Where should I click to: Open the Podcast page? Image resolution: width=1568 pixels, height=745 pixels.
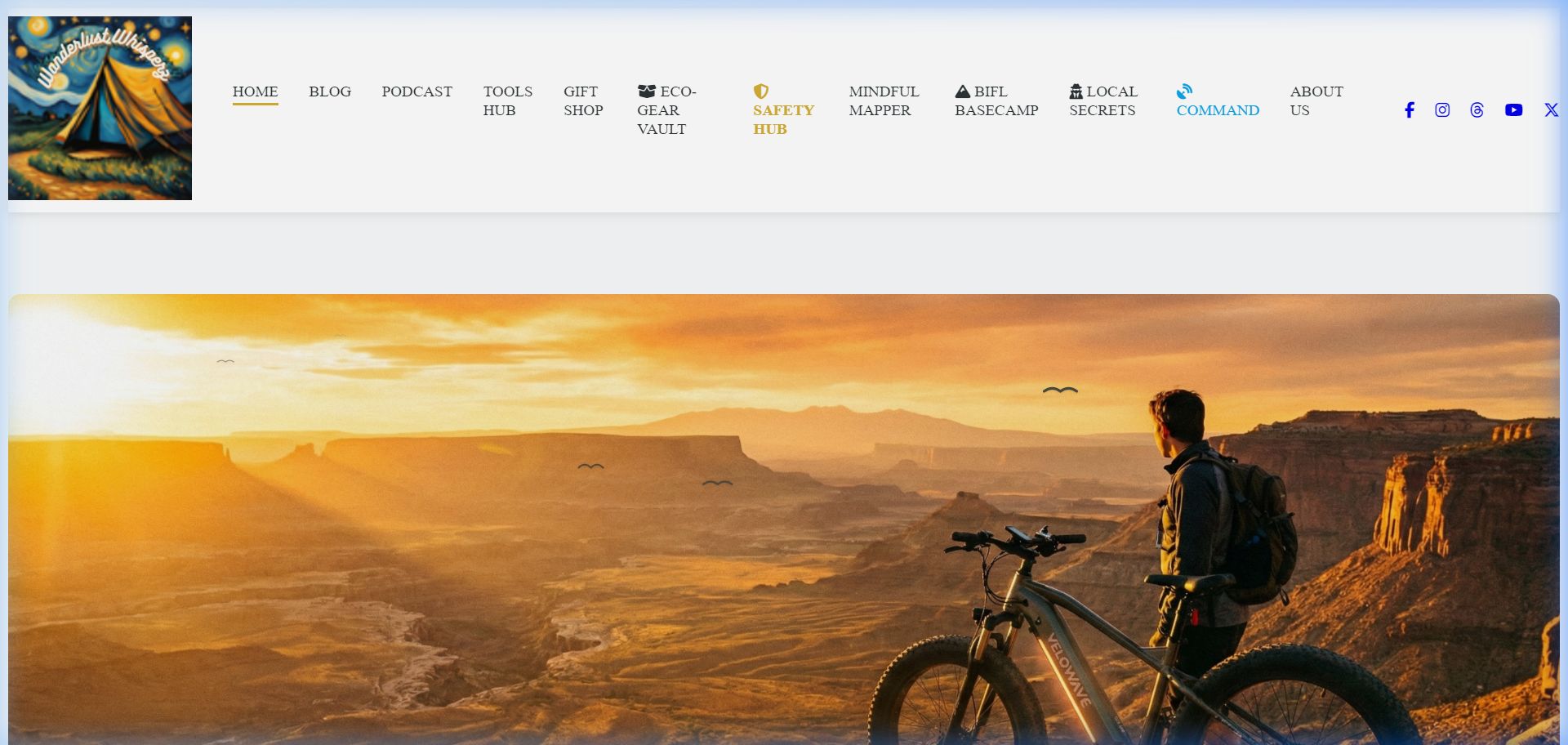pos(416,91)
